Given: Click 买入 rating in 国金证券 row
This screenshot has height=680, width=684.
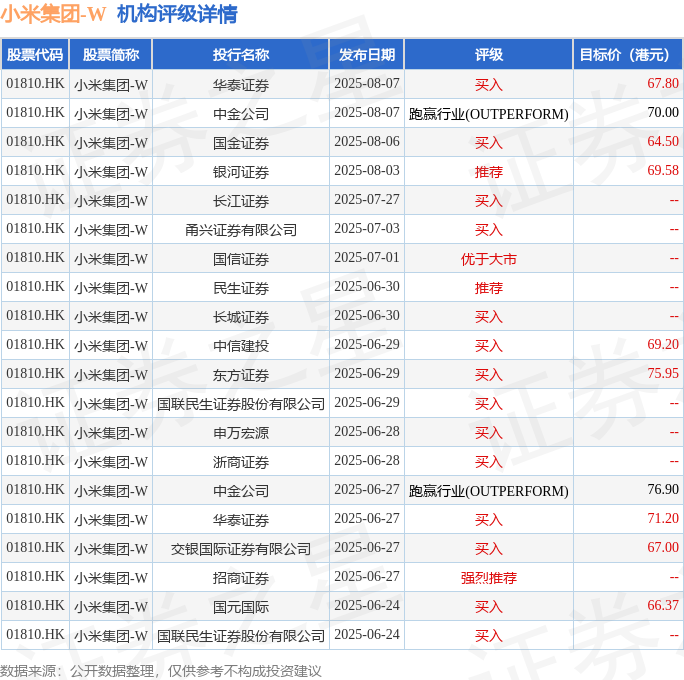Looking at the screenshot, I should tap(489, 143).
